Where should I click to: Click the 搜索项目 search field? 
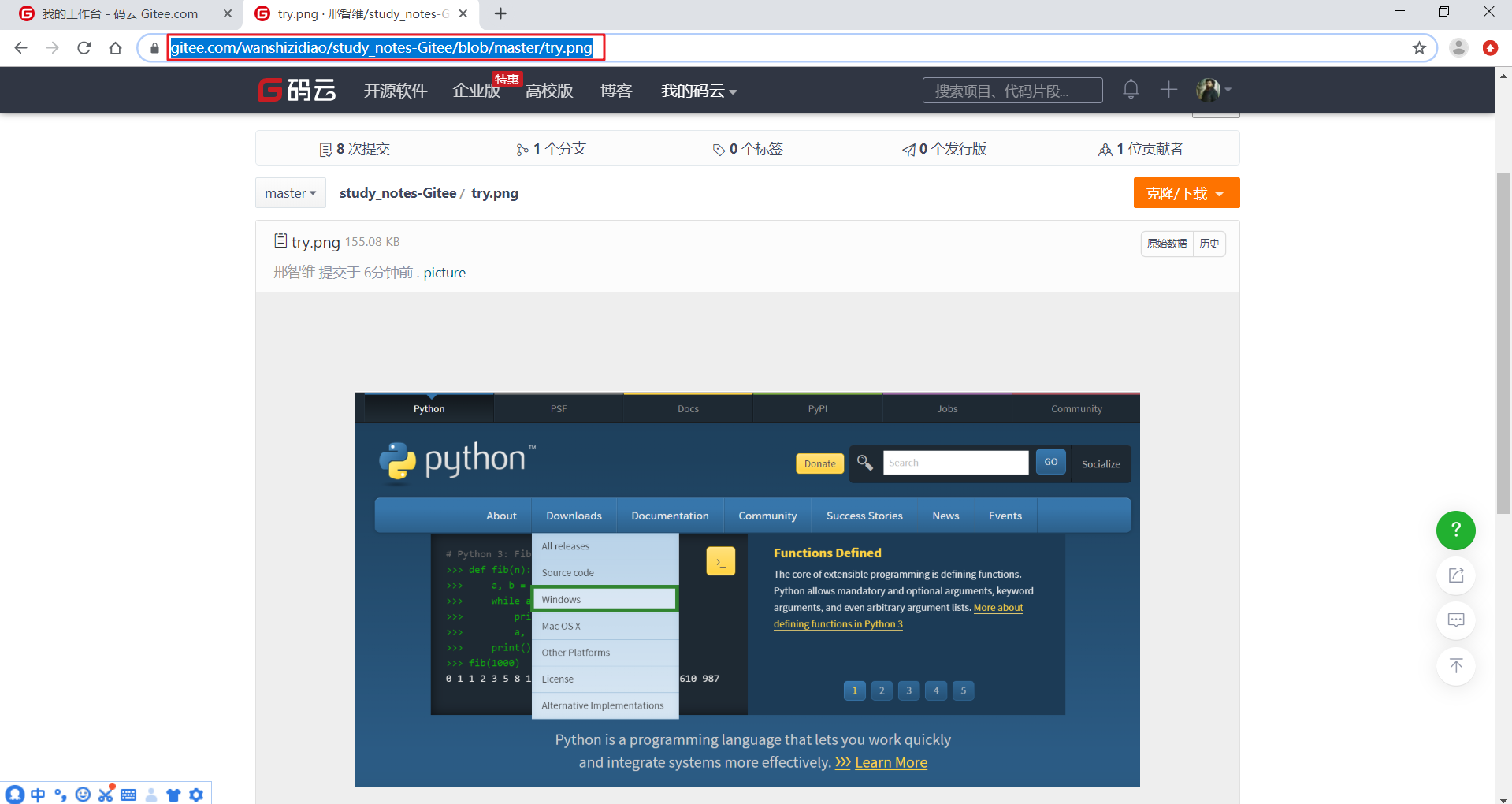pos(1012,91)
